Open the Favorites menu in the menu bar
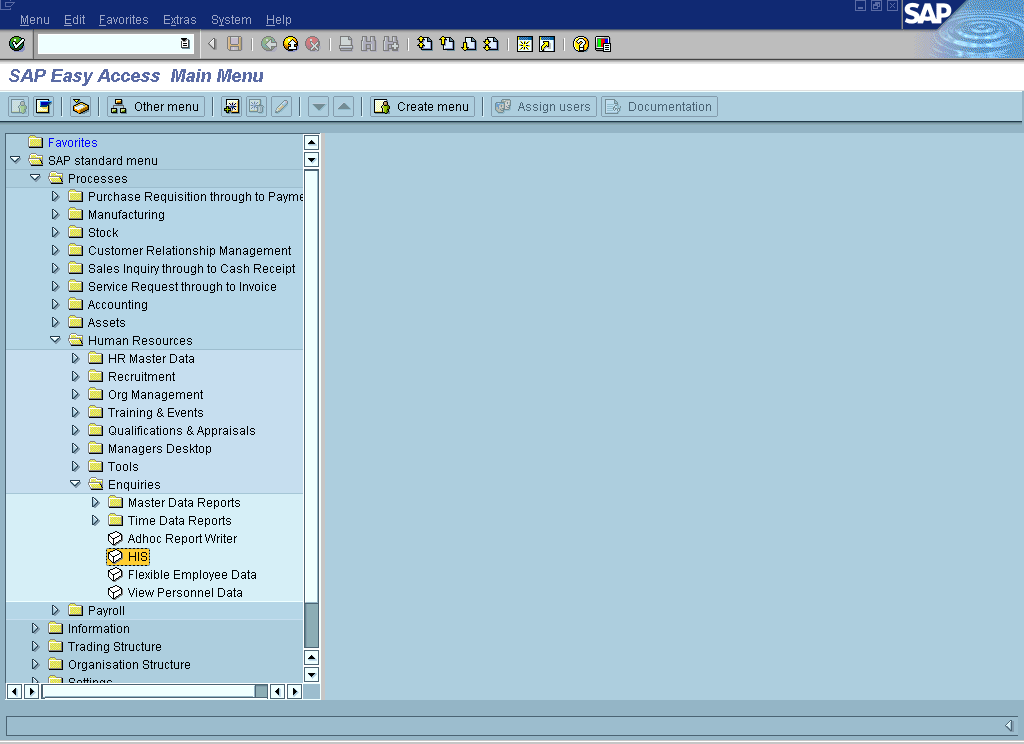1024x744 pixels. click(x=123, y=20)
